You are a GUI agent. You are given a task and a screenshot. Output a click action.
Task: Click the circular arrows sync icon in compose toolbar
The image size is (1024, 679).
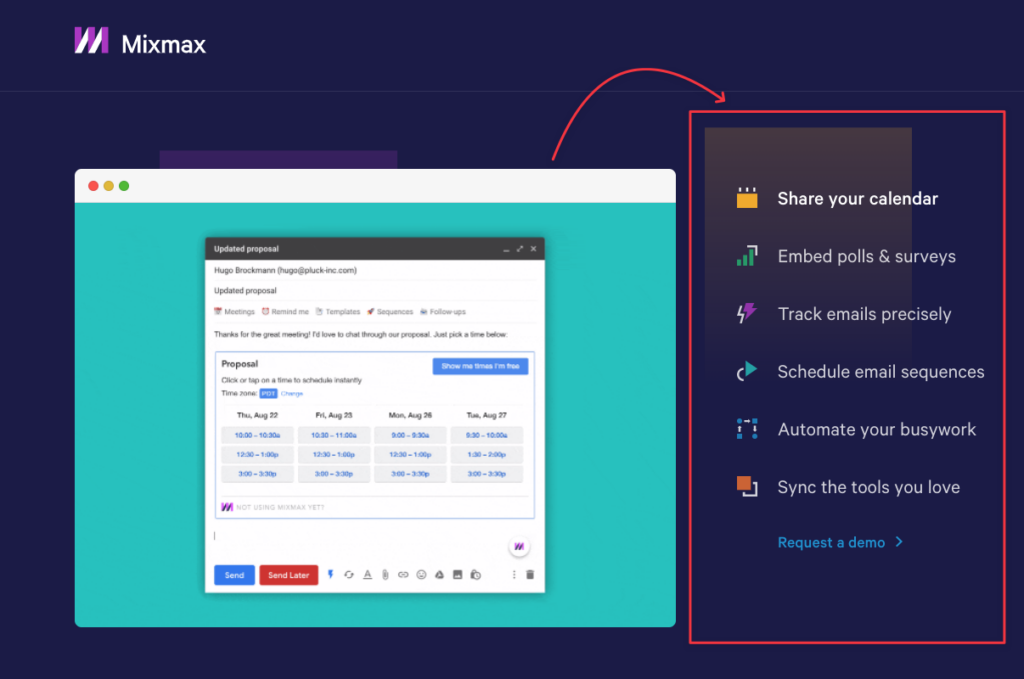(x=349, y=575)
